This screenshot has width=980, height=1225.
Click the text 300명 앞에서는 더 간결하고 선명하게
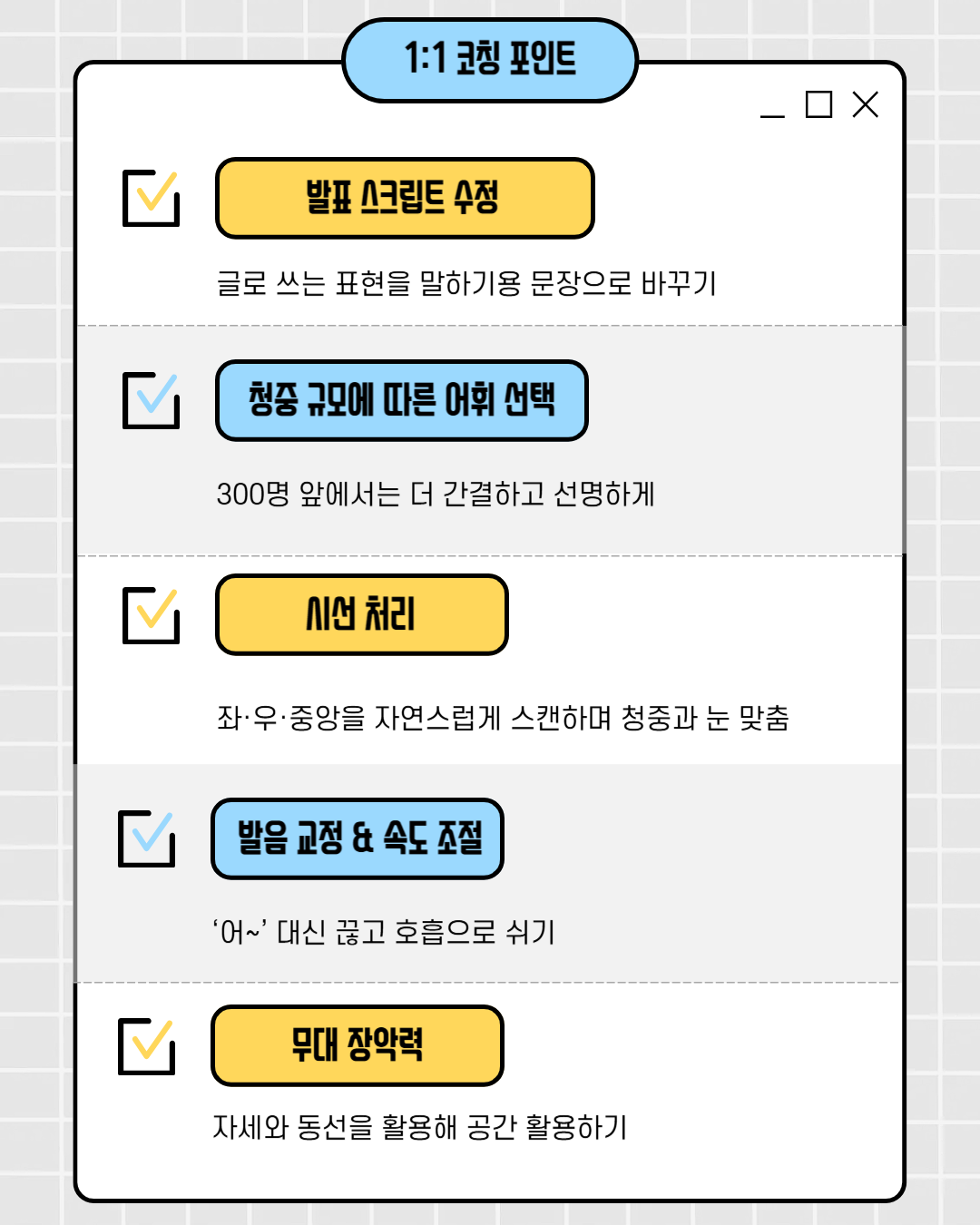(436, 495)
